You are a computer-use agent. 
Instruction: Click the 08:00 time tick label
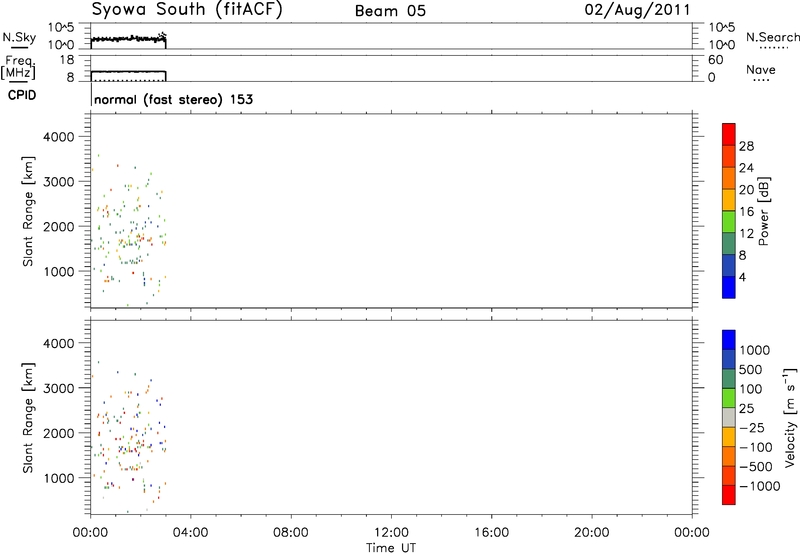290,533
